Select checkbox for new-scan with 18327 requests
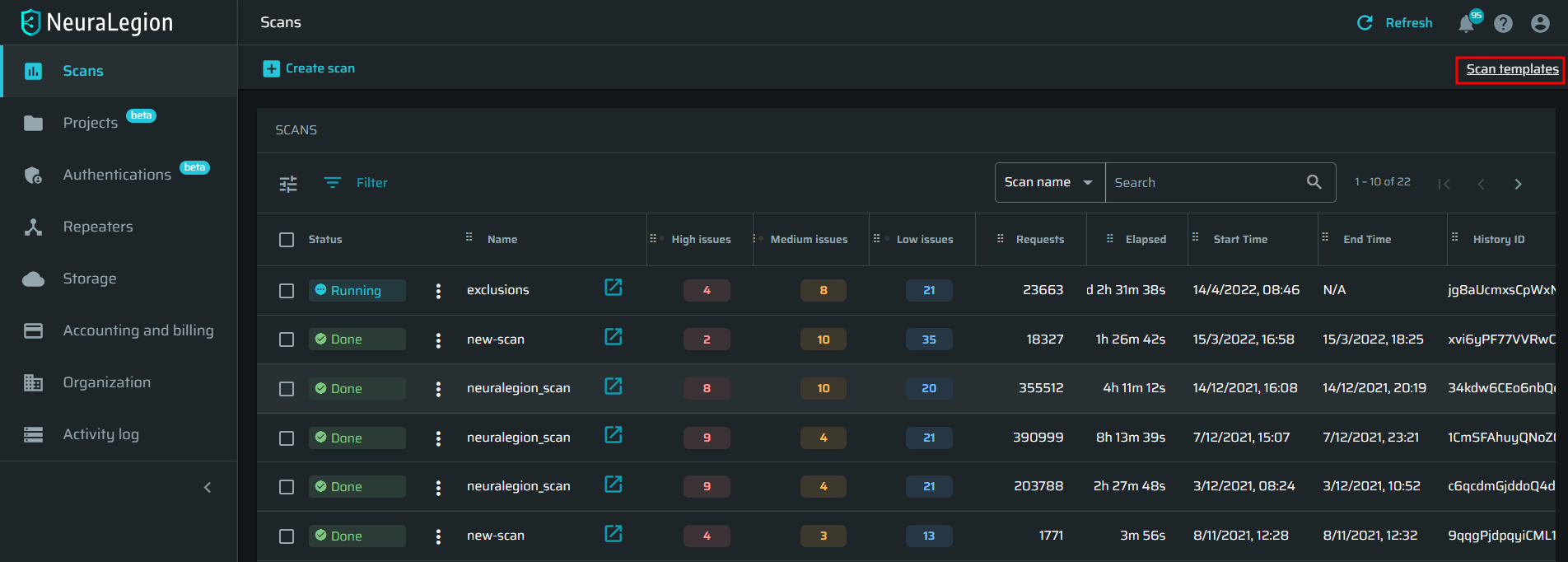The width and height of the screenshot is (1568, 562). [x=287, y=340]
